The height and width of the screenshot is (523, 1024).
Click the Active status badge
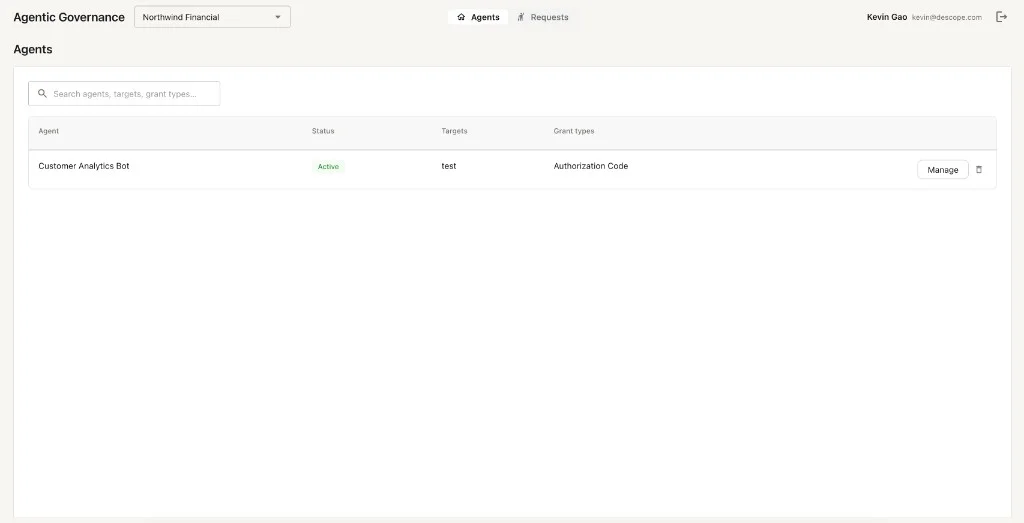pyautogui.click(x=328, y=166)
